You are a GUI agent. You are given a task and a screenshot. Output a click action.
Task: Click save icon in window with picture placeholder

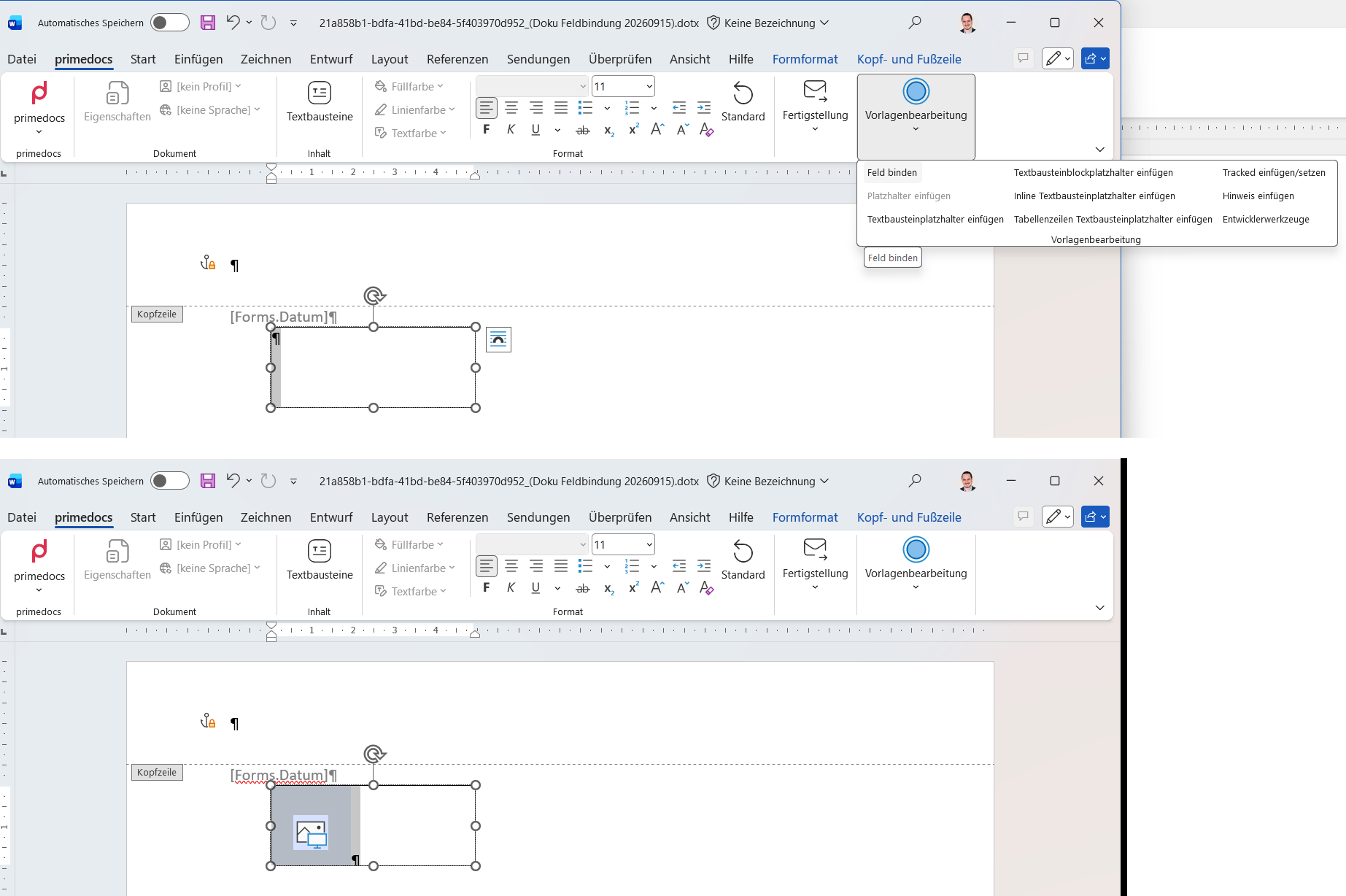click(208, 481)
